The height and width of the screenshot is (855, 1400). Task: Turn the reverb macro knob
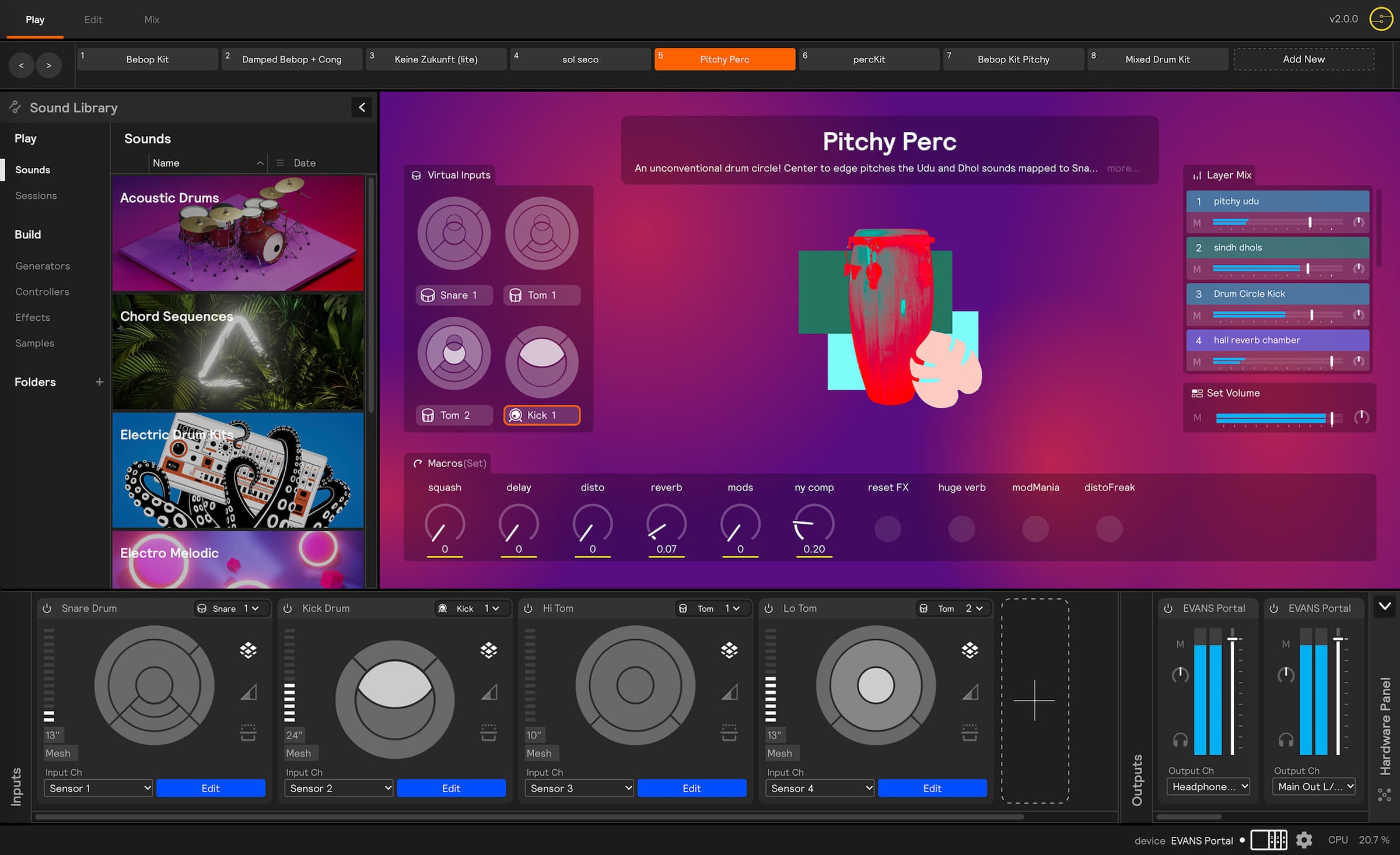click(x=666, y=525)
